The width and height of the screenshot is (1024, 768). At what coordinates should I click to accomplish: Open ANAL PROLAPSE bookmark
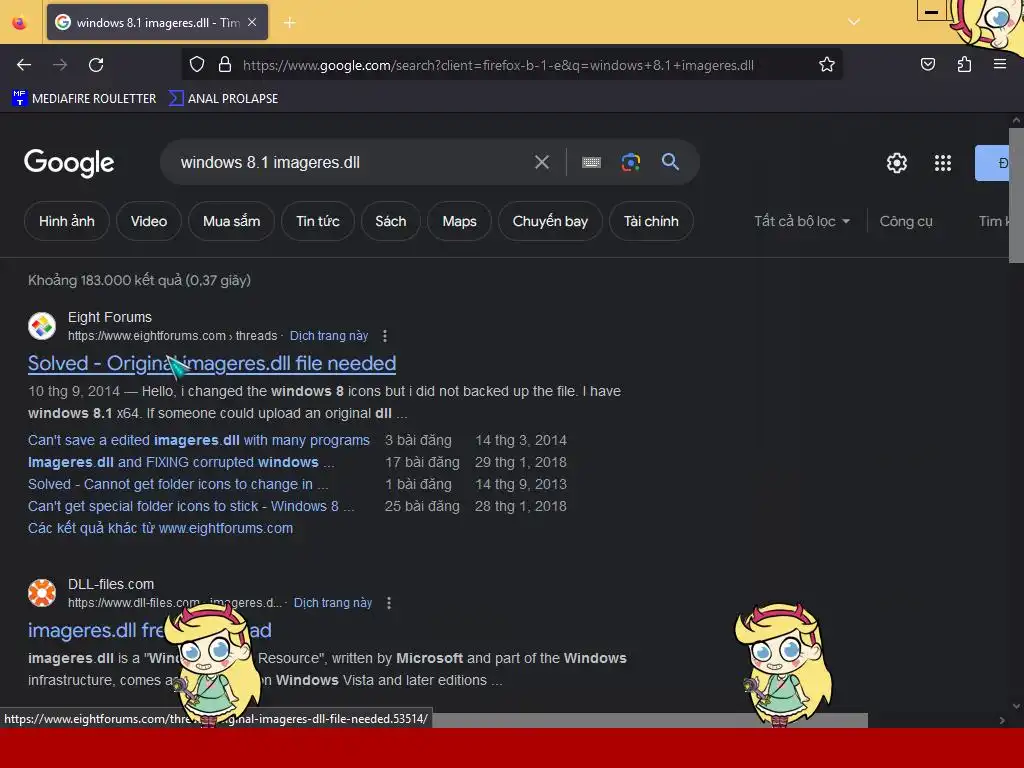[x=223, y=99]
